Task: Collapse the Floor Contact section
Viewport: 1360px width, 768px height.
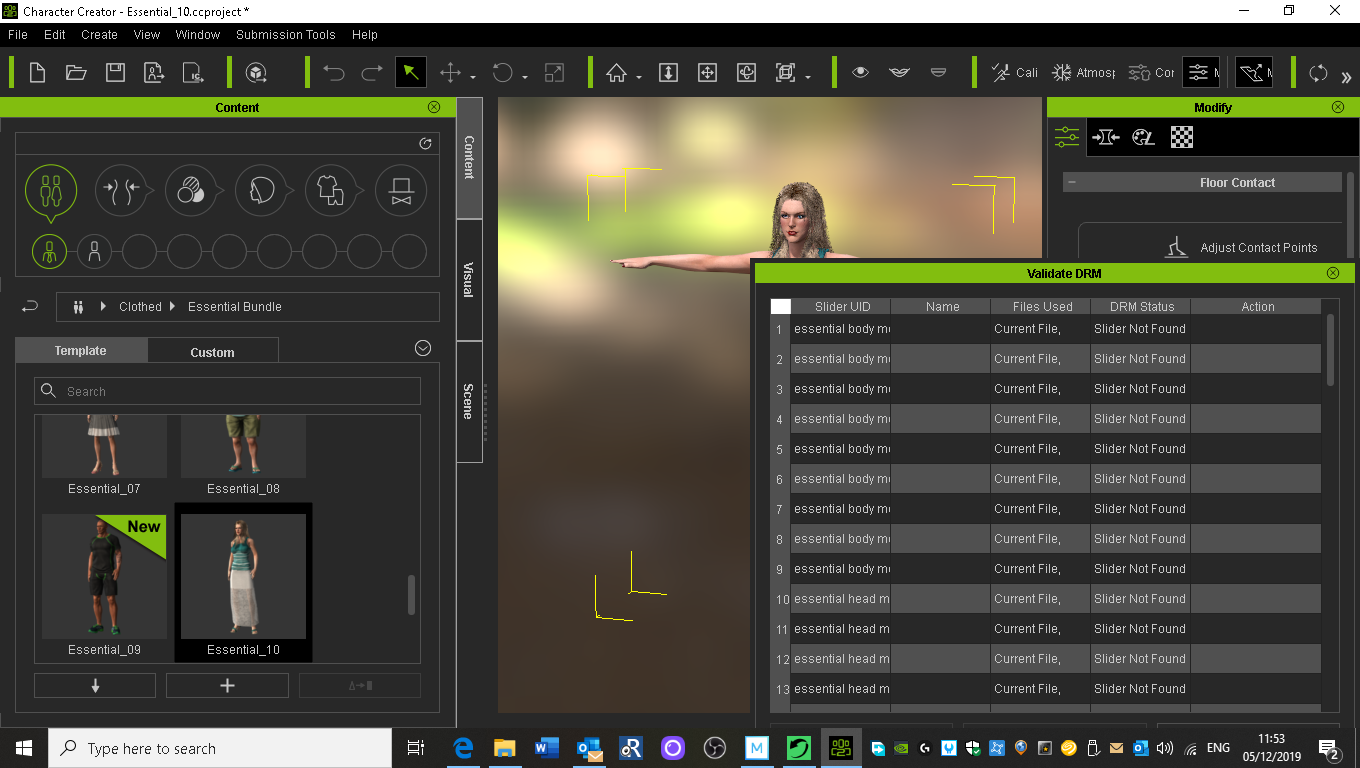Action: [1072, 183]
